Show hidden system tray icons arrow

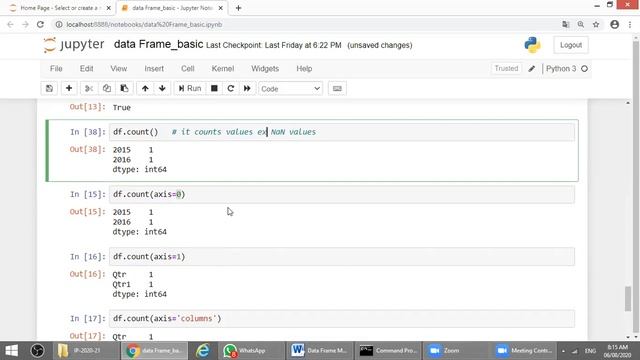[x=564, y=351]
